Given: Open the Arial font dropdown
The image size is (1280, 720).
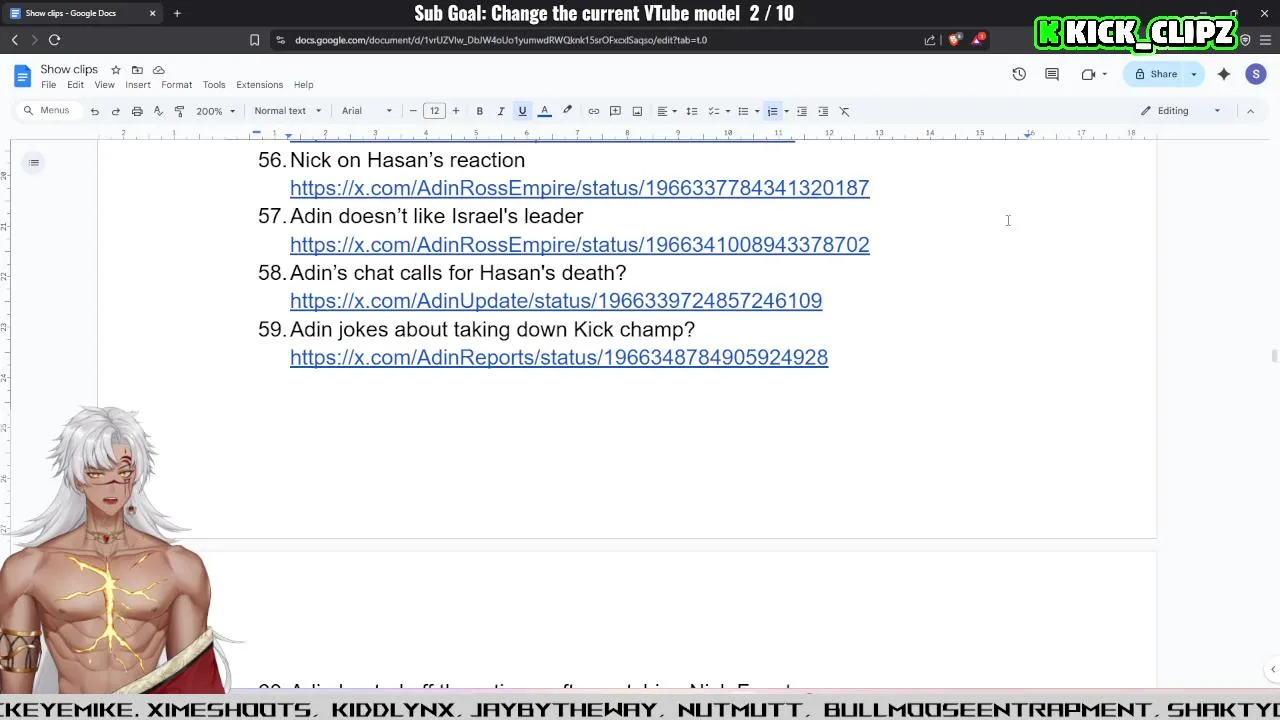Looking at the screenshot, I should (367, 111).
